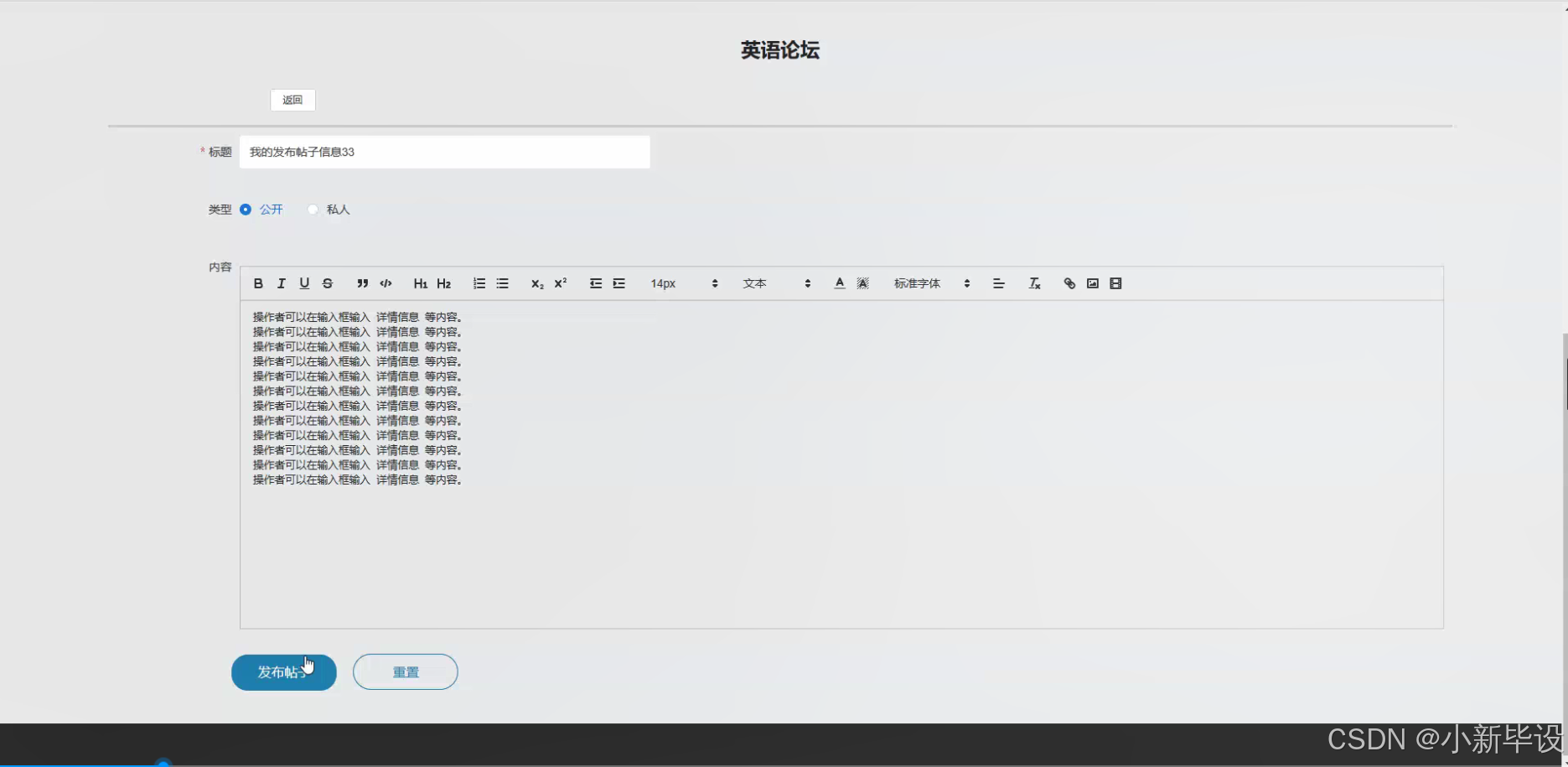This screenshot has width=1568, height=767.
Task: Insert an image into the post
Action: coord(1092,283)
